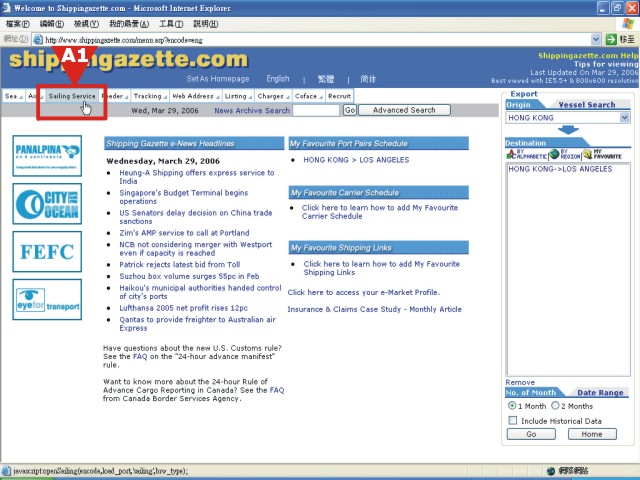Image resolution: width=640 pixels, height=480 pixels.
Task: Open Lufthansa 2005 net profit headline
Action: coord(183,308)
